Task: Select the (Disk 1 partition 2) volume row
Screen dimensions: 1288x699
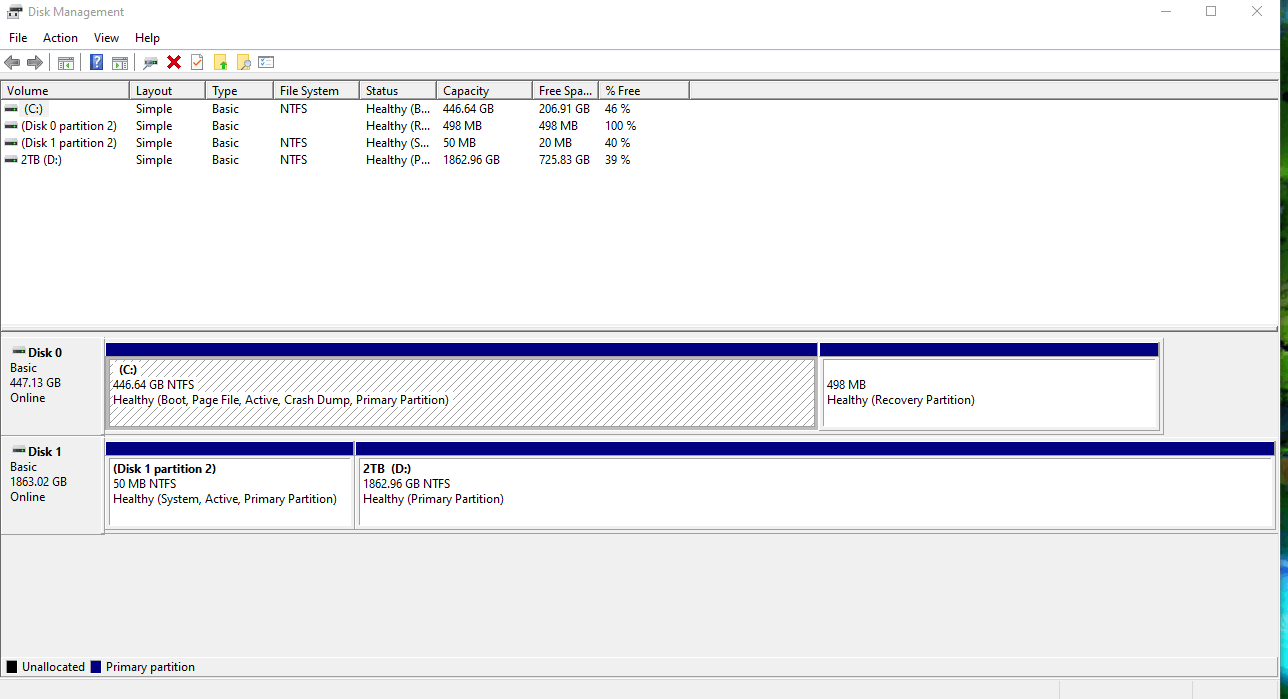Action: pos(345,143)
